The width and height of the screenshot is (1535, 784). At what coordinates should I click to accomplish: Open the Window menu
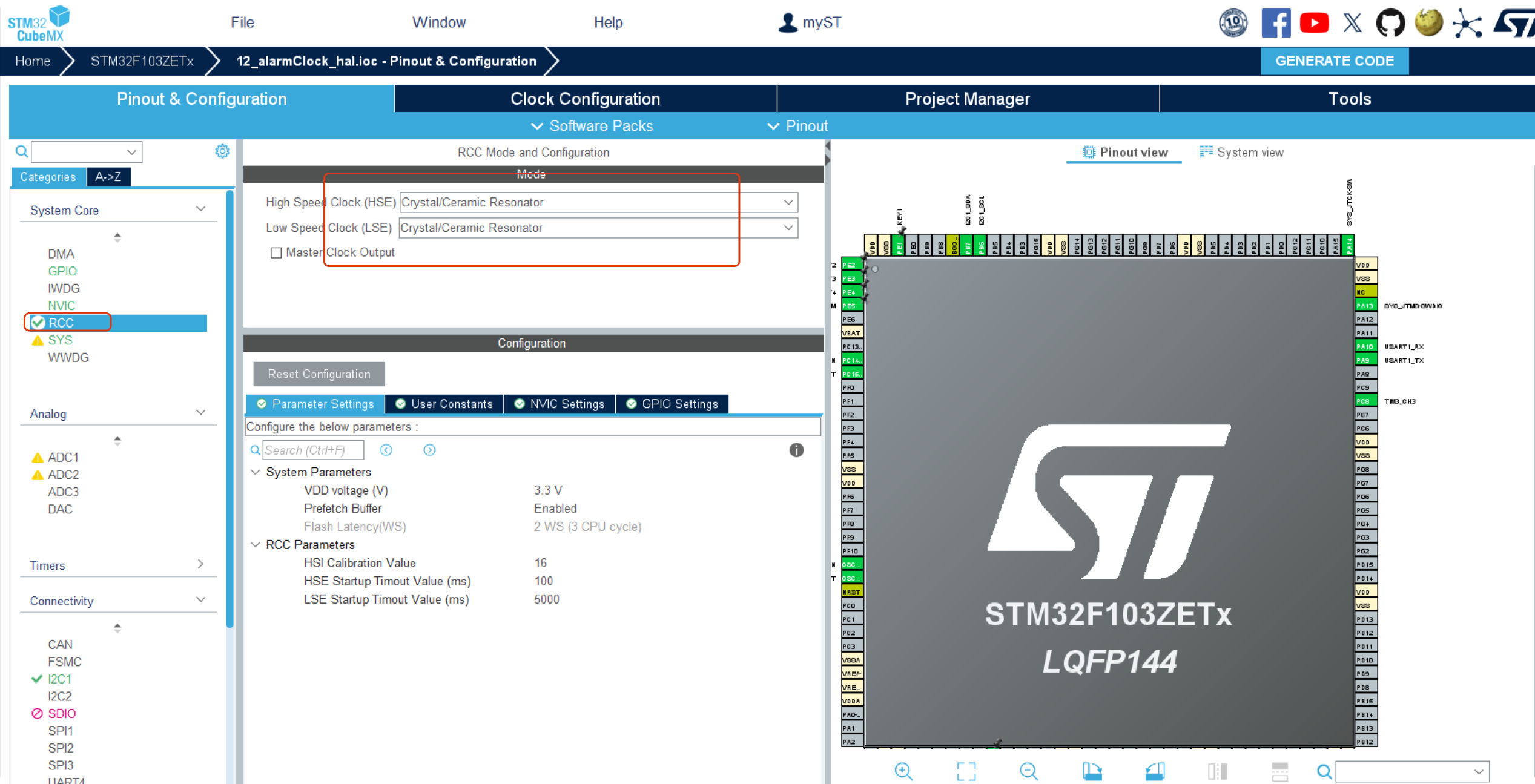(x=439, y=22)
